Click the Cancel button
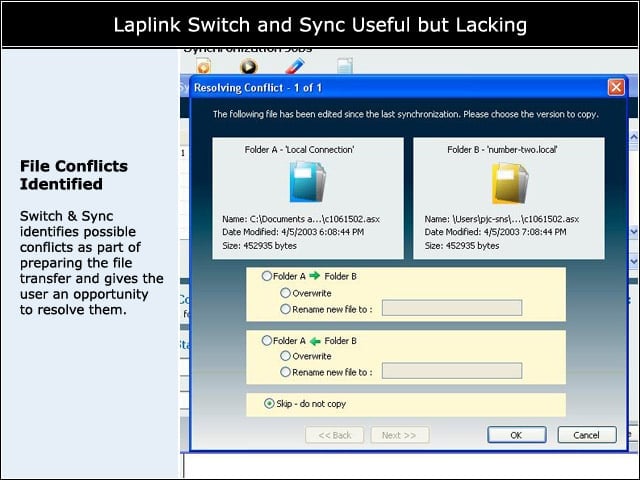The width and height of the screenshot is (640, 480). 587,435
